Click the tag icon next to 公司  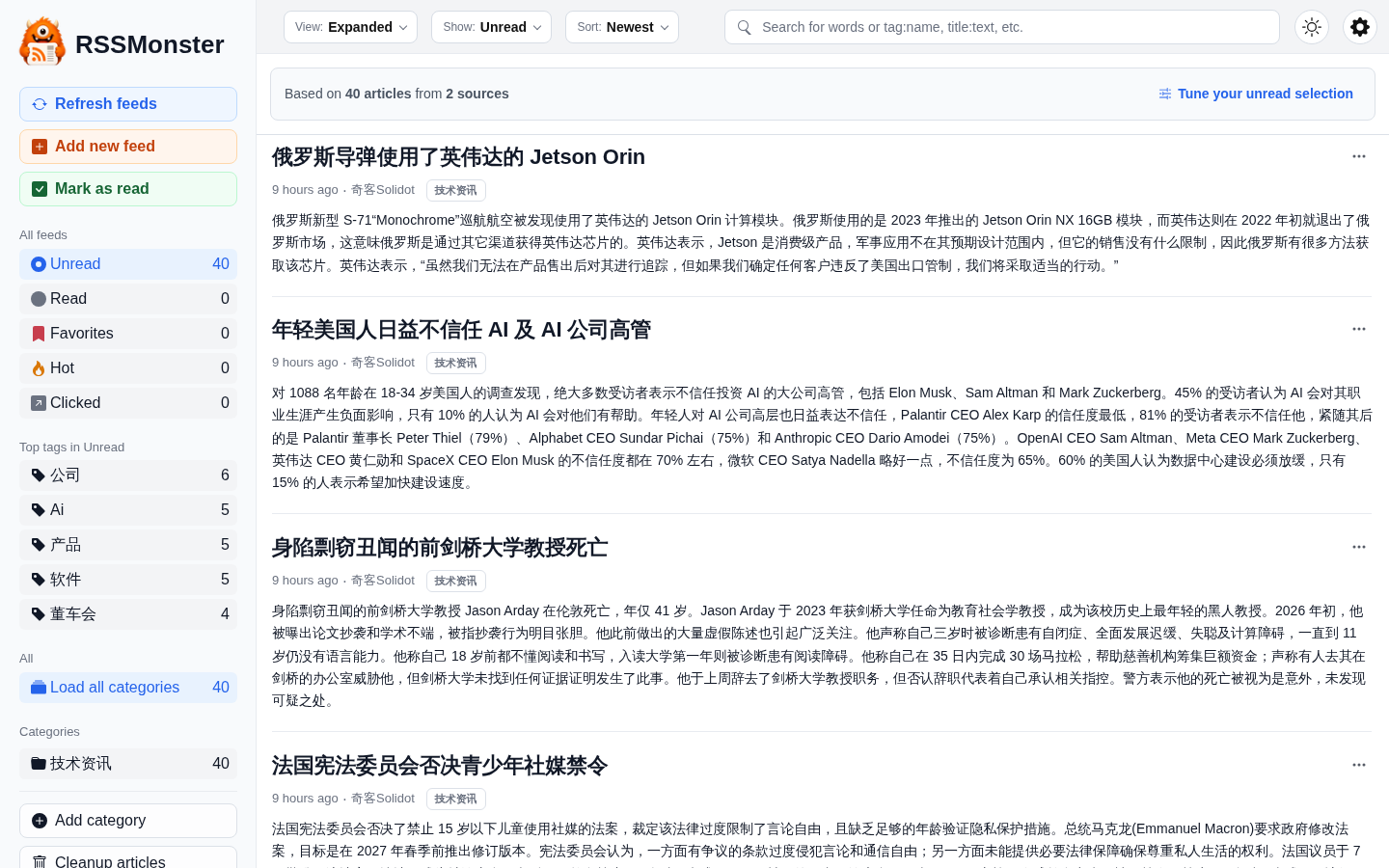coord(39,475)
